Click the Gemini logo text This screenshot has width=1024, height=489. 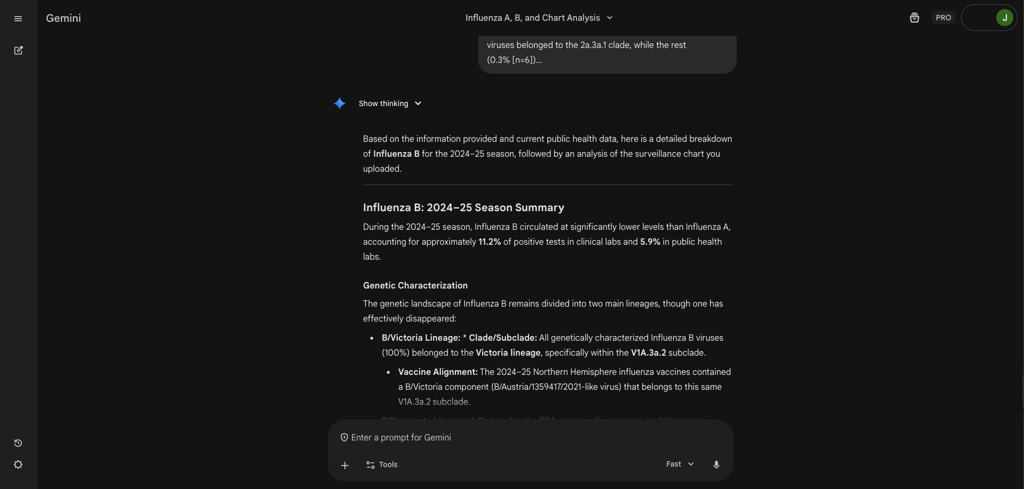63,18
